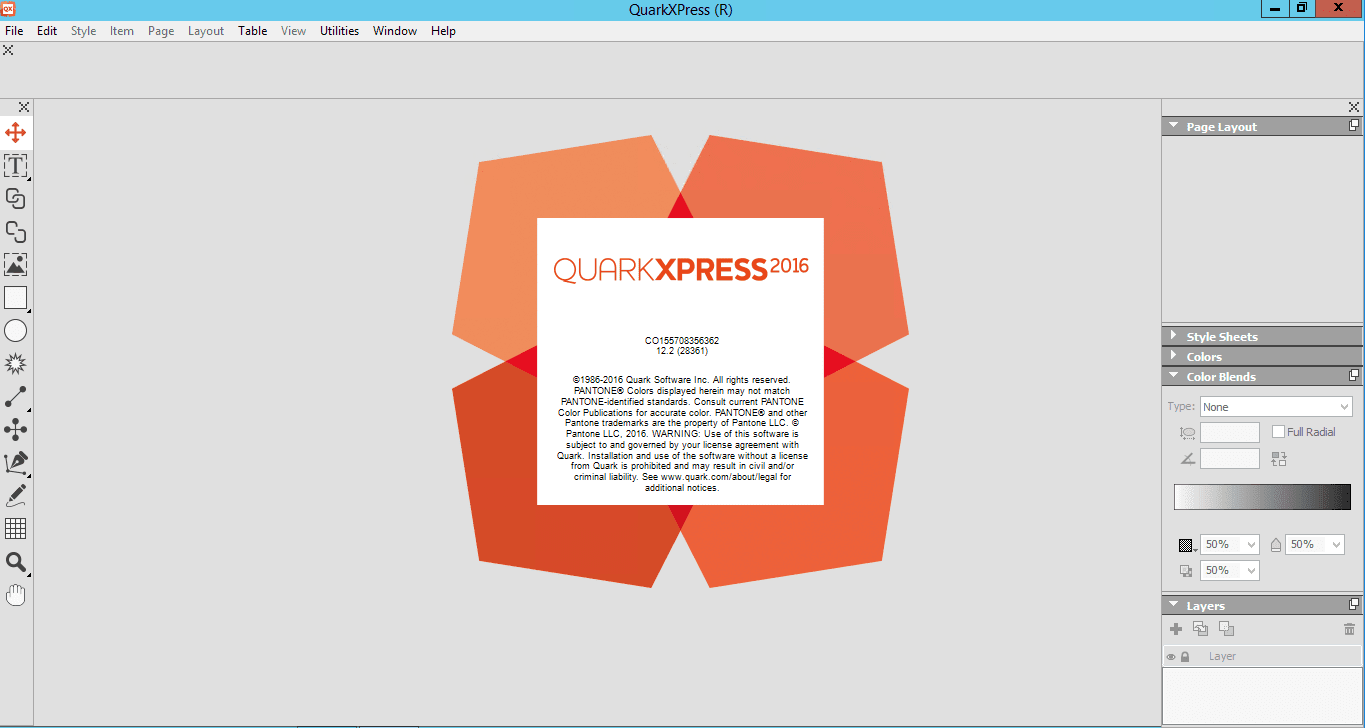This screenshot has width=1365, height=728.
Task: Select the Text Content tool
Action: point(15,165)
